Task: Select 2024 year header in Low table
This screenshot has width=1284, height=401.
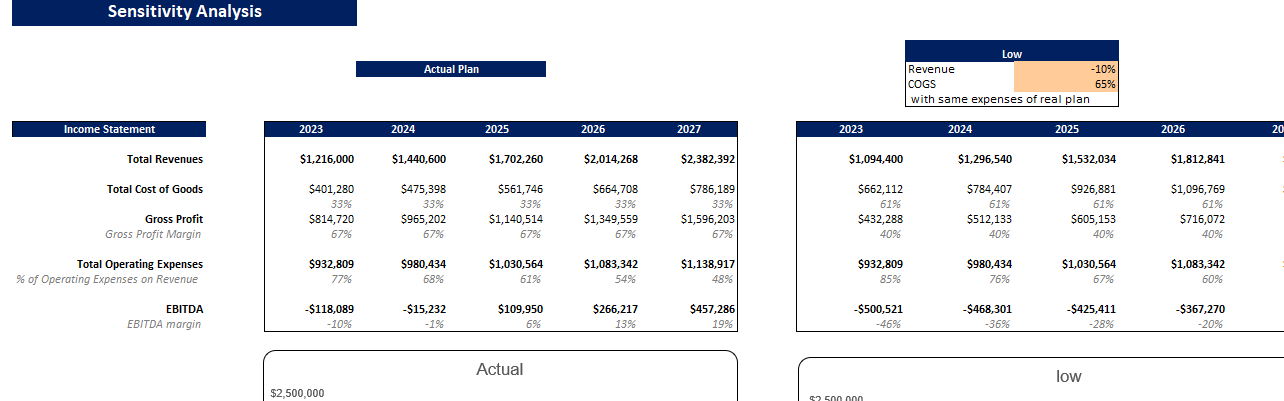Action: 960,129
